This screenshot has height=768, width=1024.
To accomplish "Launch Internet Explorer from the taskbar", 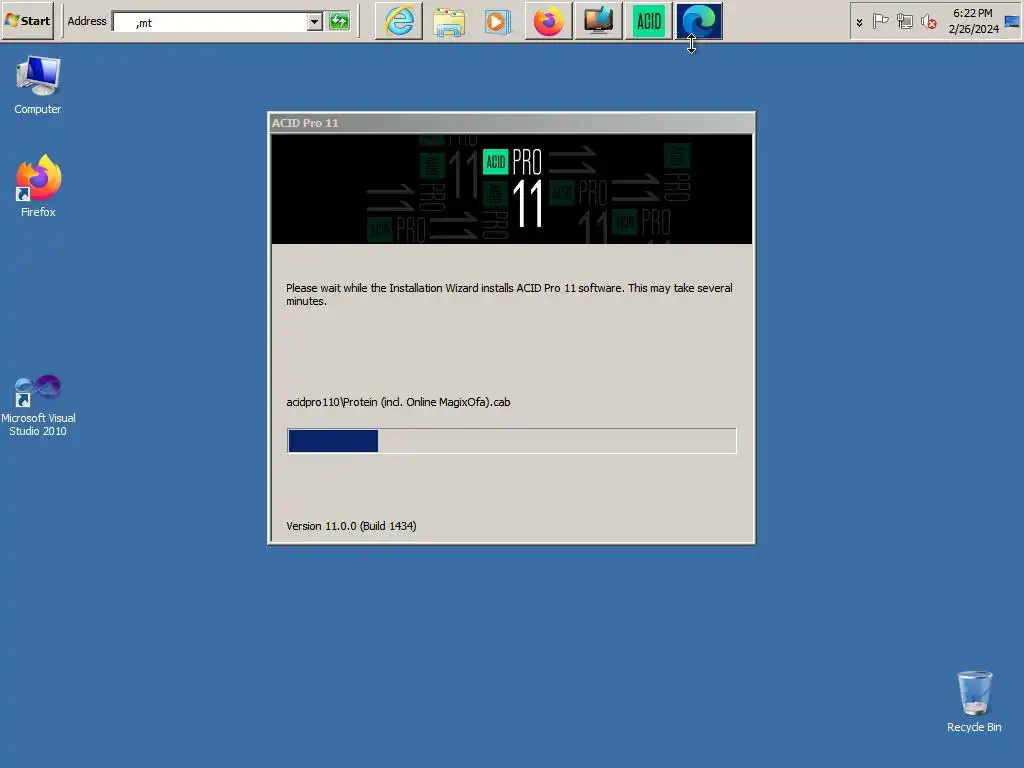I will tap(399, 21).
